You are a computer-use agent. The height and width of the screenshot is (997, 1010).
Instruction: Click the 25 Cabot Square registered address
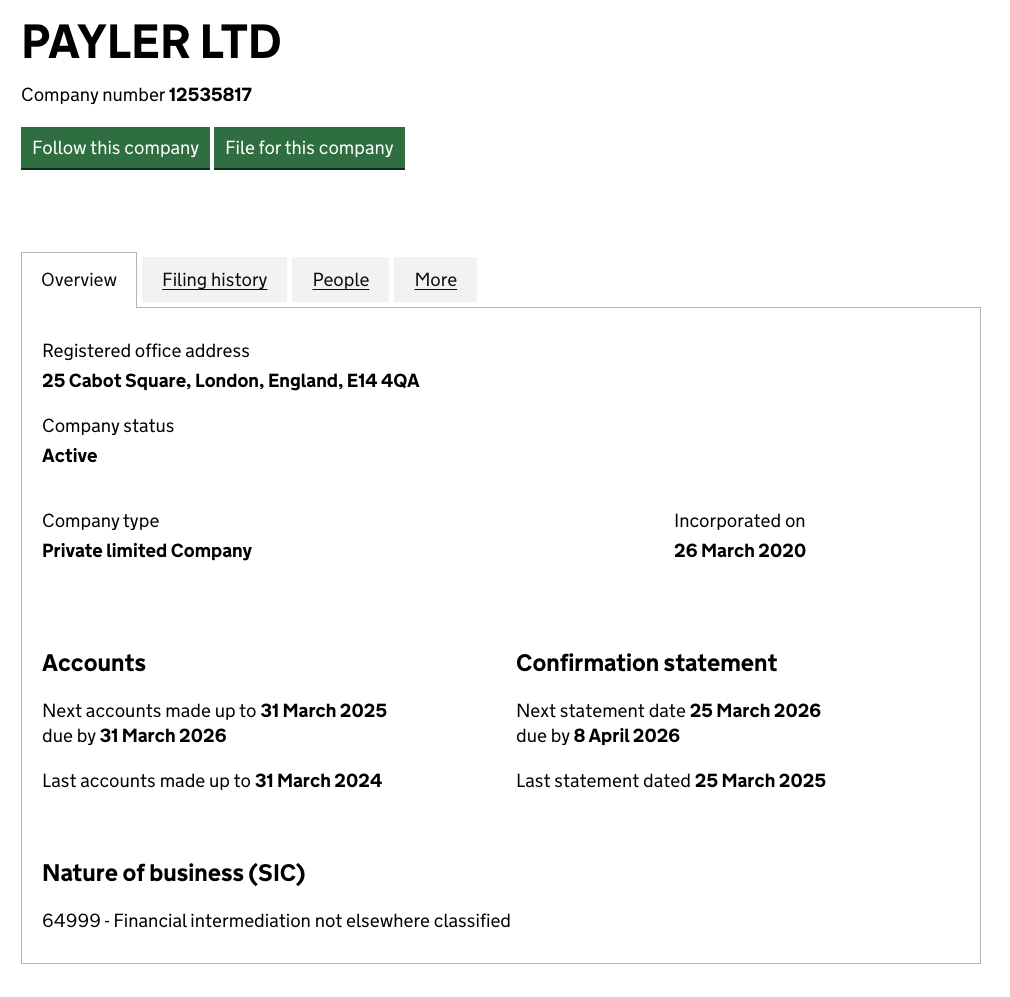[230, 381]
